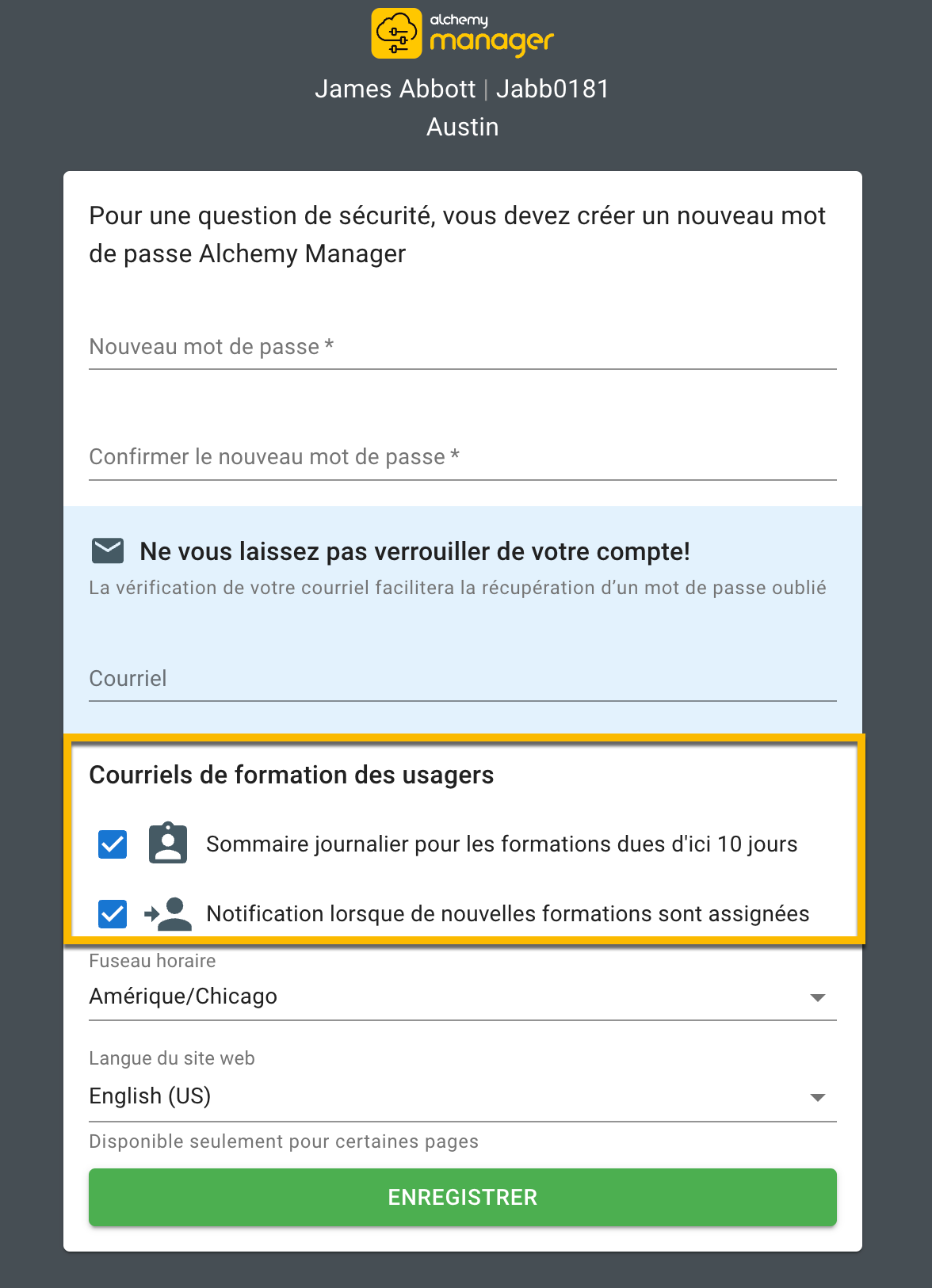Click the Nouveau mot de passe field
Screen dimensions: 932x1288
click(462, 347)
